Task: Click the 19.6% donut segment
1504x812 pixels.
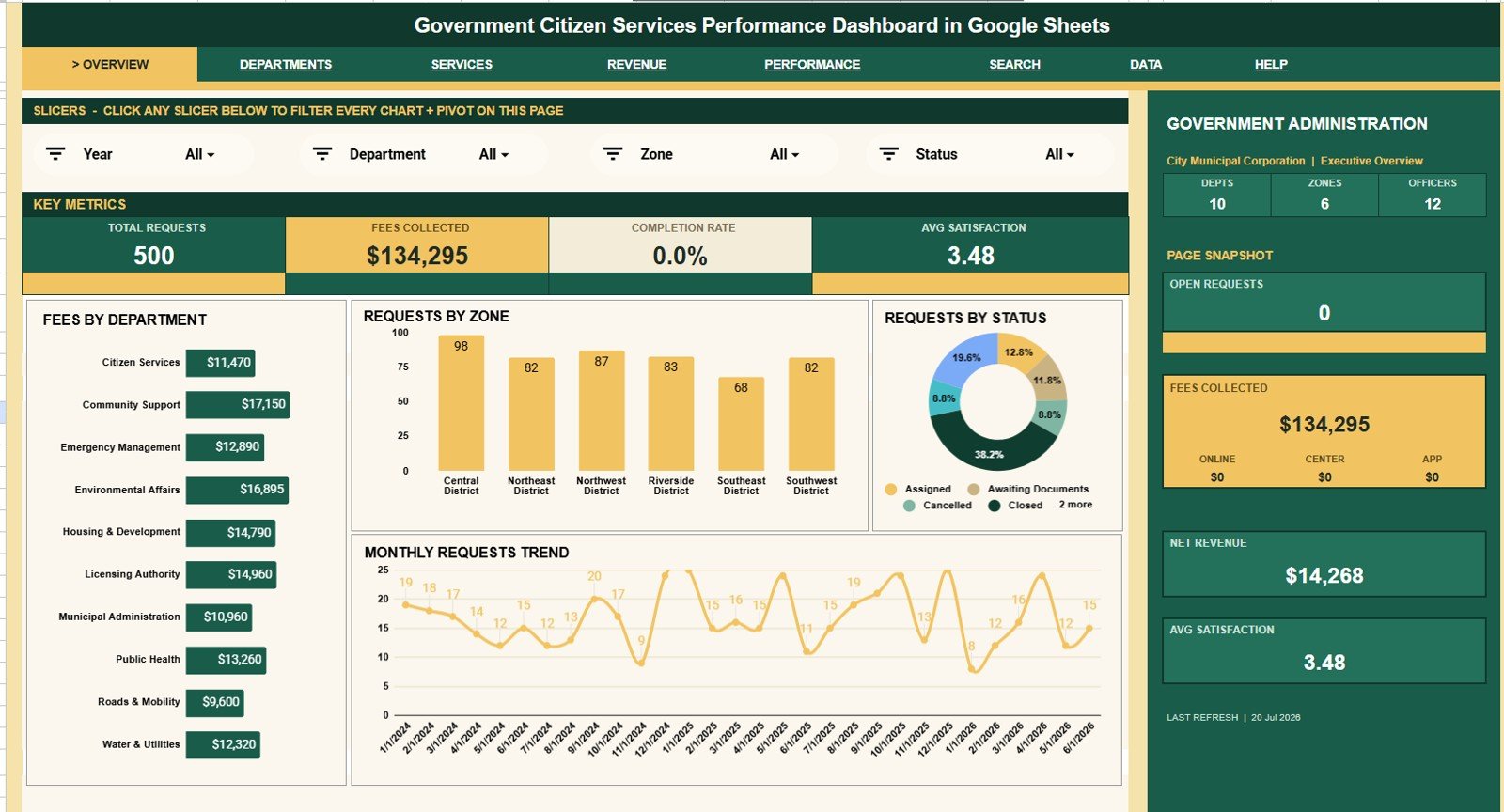Action: (963, 358)
